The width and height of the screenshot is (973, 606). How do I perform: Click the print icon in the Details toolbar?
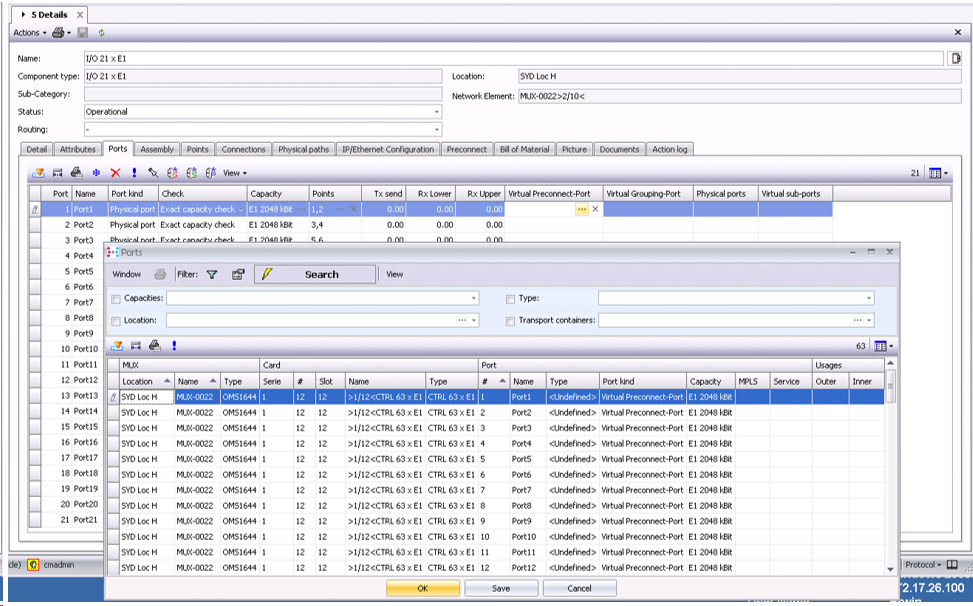pyautogui.click(x=58, y=32)
